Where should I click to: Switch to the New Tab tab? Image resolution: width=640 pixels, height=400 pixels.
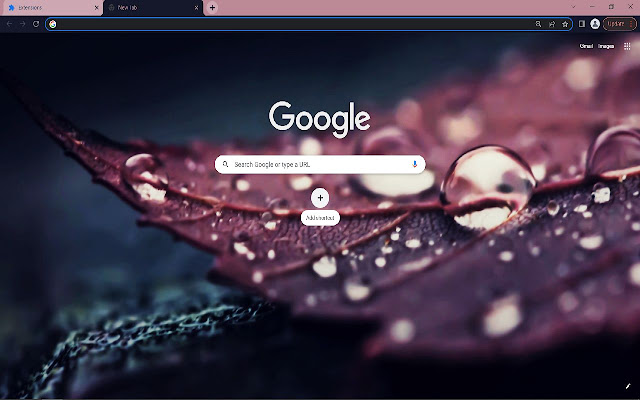point(153,8)
